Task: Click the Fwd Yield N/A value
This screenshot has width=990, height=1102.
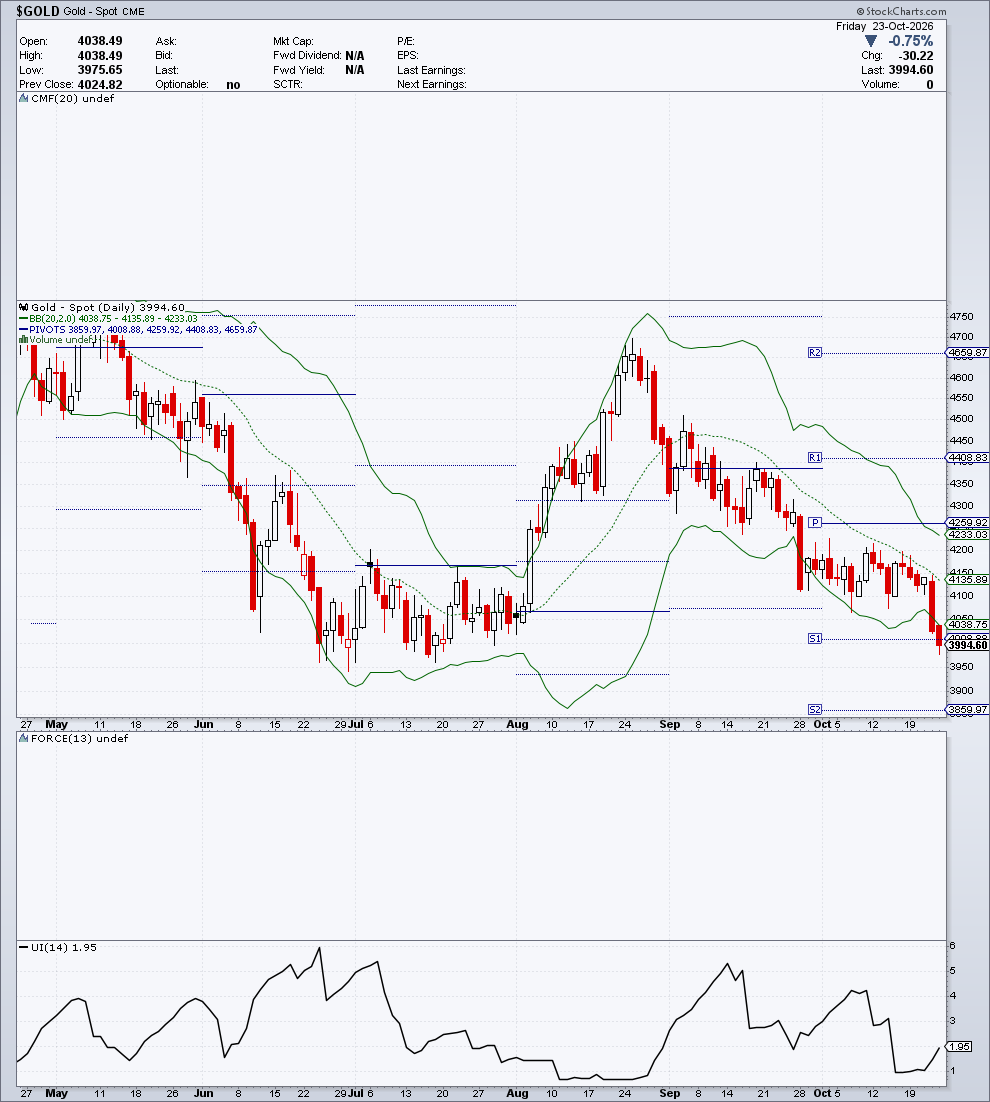Action: (x=355, y=70)
